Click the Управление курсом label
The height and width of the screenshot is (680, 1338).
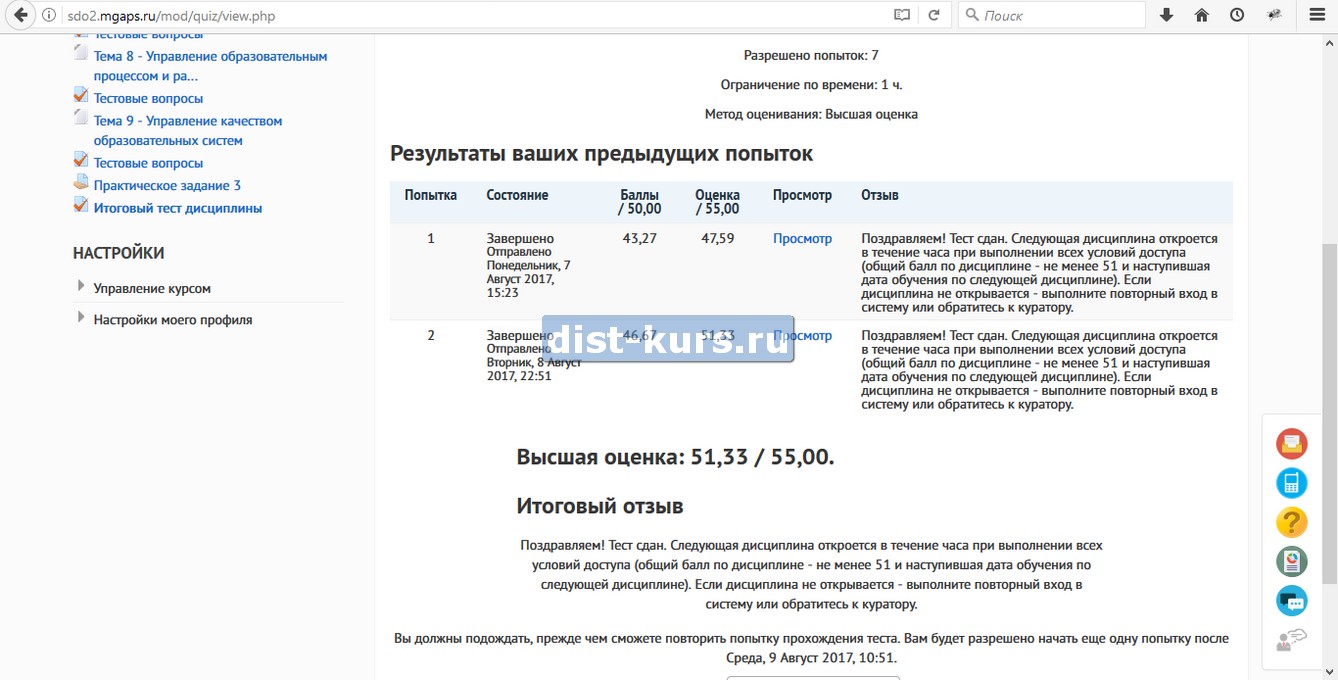[x=152, y=288]
